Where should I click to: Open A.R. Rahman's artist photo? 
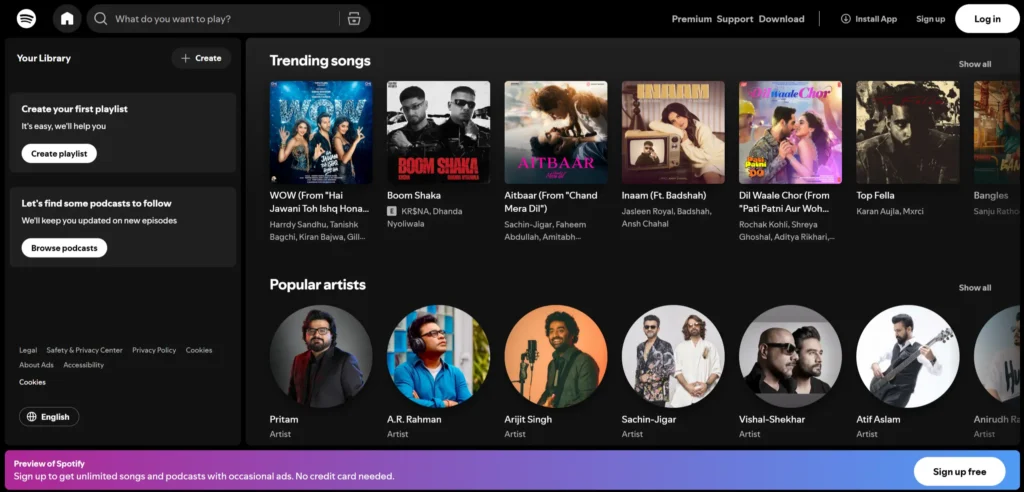click(x=438, y=356)
